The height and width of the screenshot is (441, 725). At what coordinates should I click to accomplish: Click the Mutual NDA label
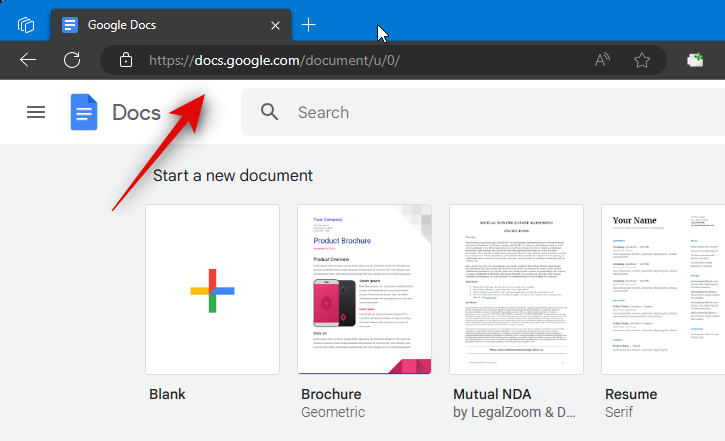tap(492, 394)
